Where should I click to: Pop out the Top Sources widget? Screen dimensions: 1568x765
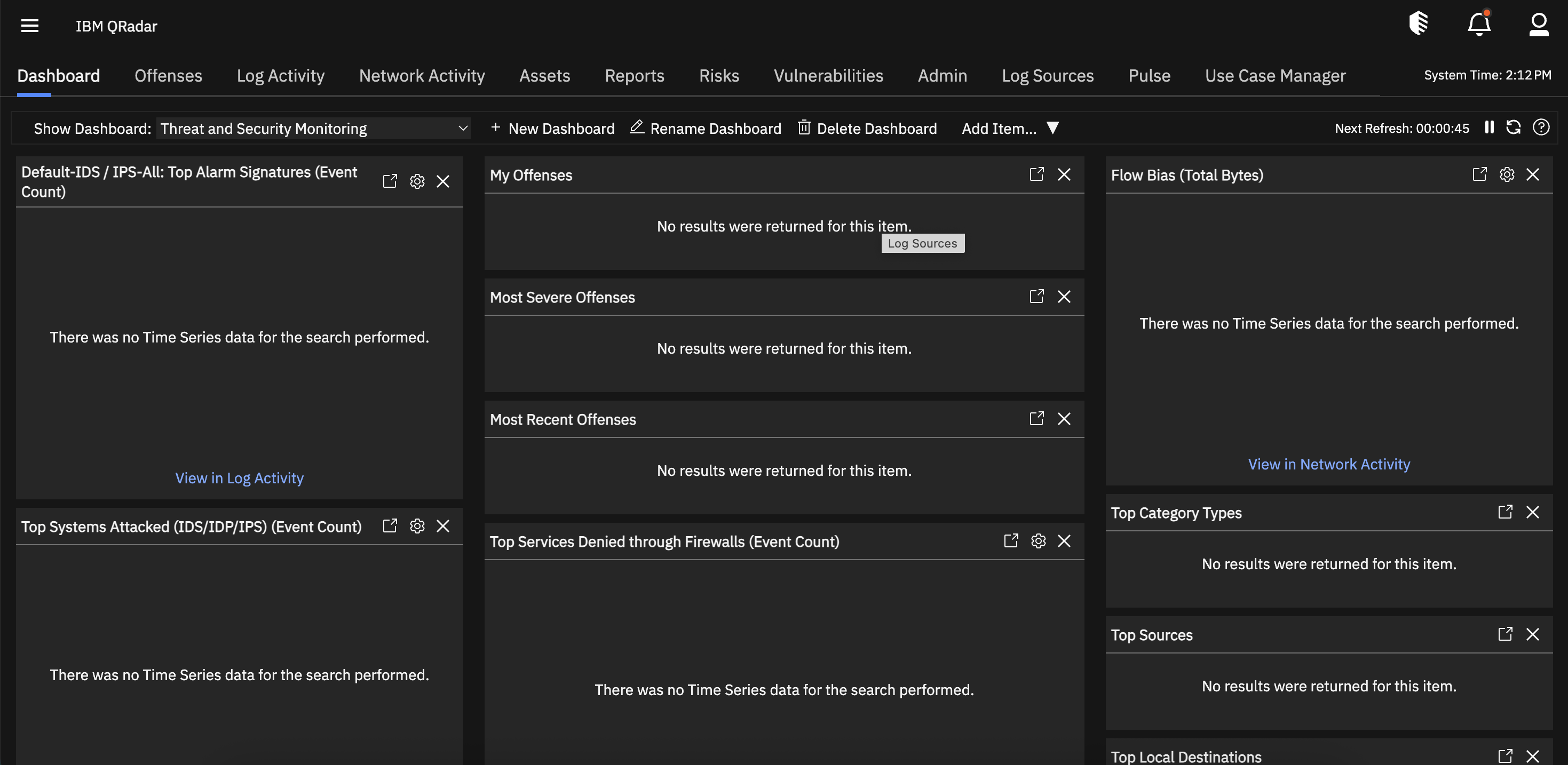(1504, 634)
